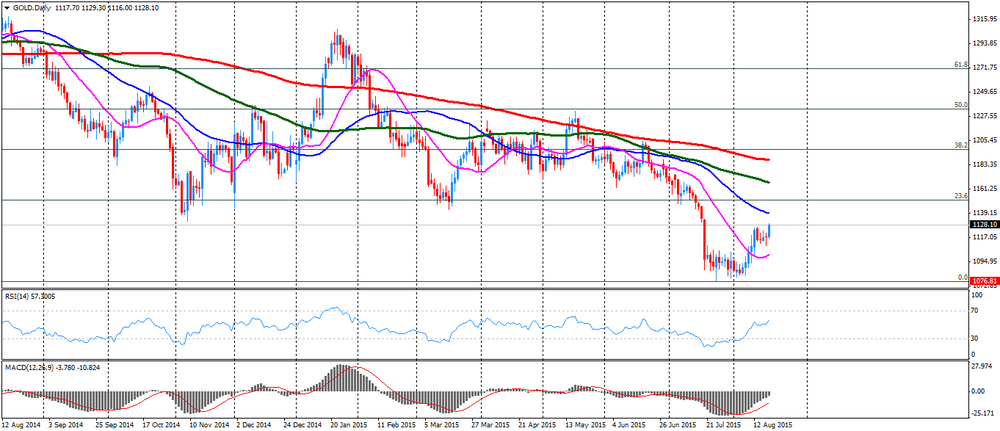Click the 20 Jan 2015 date label
Screen dimensions: 1000x431
[349, 423]
